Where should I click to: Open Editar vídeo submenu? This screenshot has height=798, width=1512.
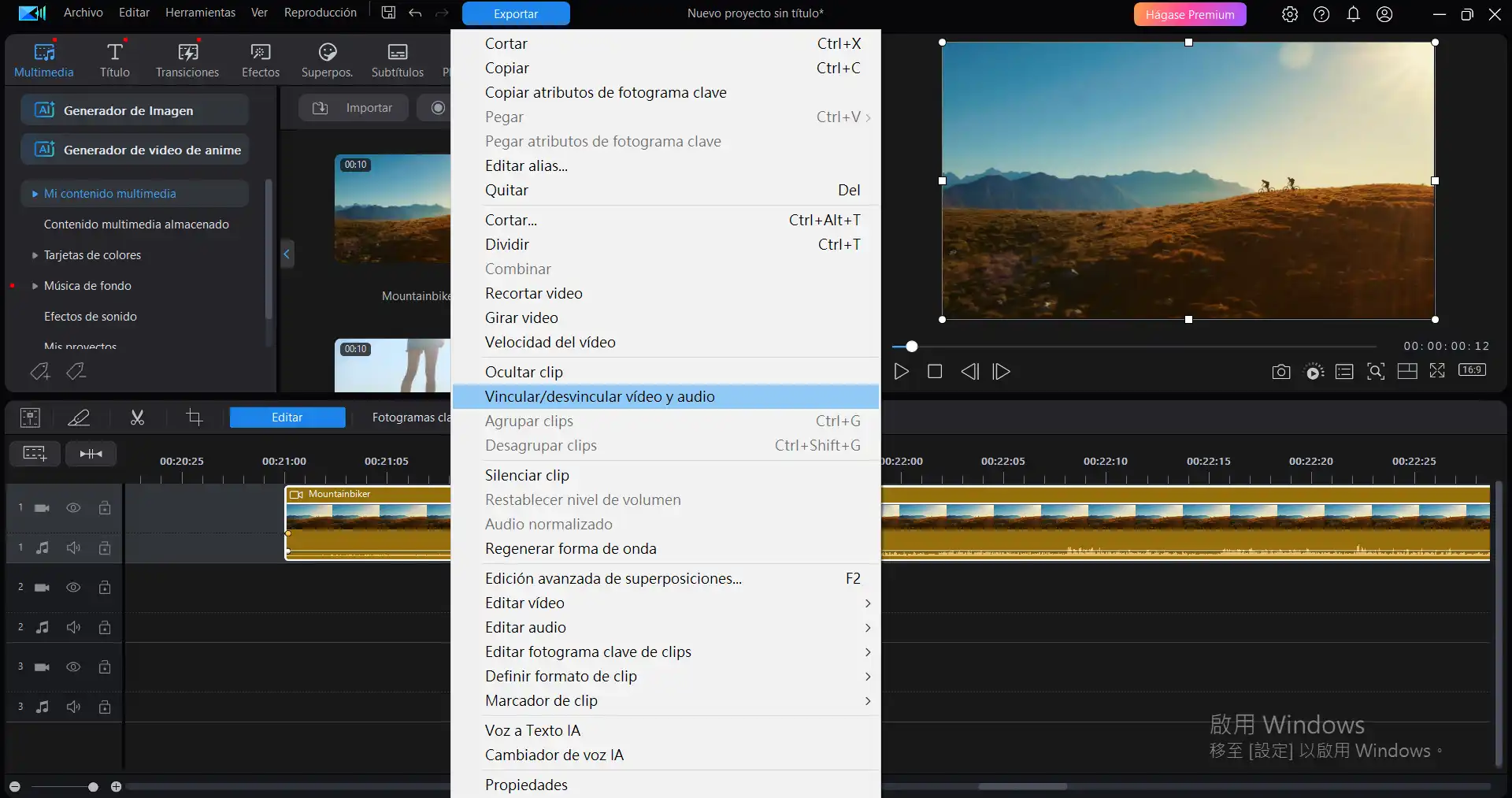[x=666, y=603]
